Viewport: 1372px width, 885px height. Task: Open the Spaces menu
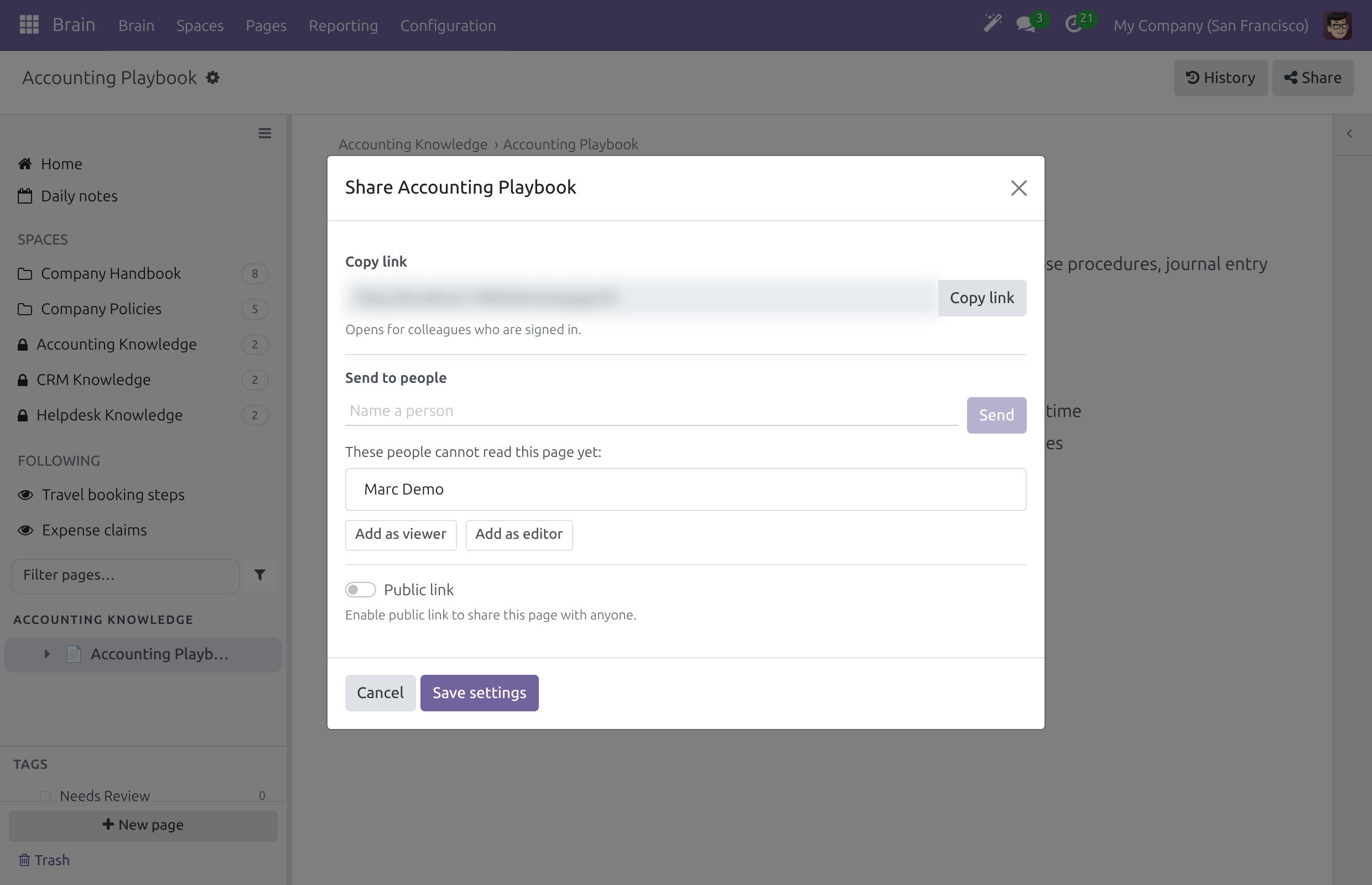point(200,25)
